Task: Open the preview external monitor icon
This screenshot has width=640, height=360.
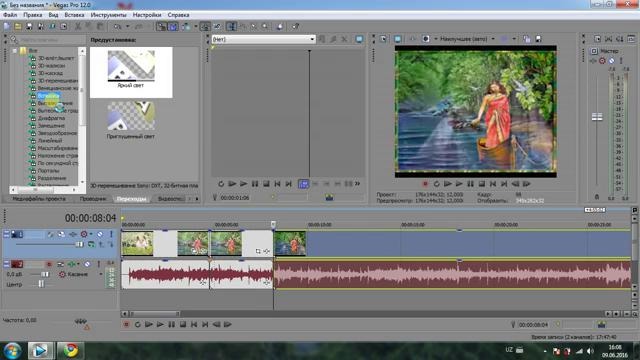Action: (398, 39)
